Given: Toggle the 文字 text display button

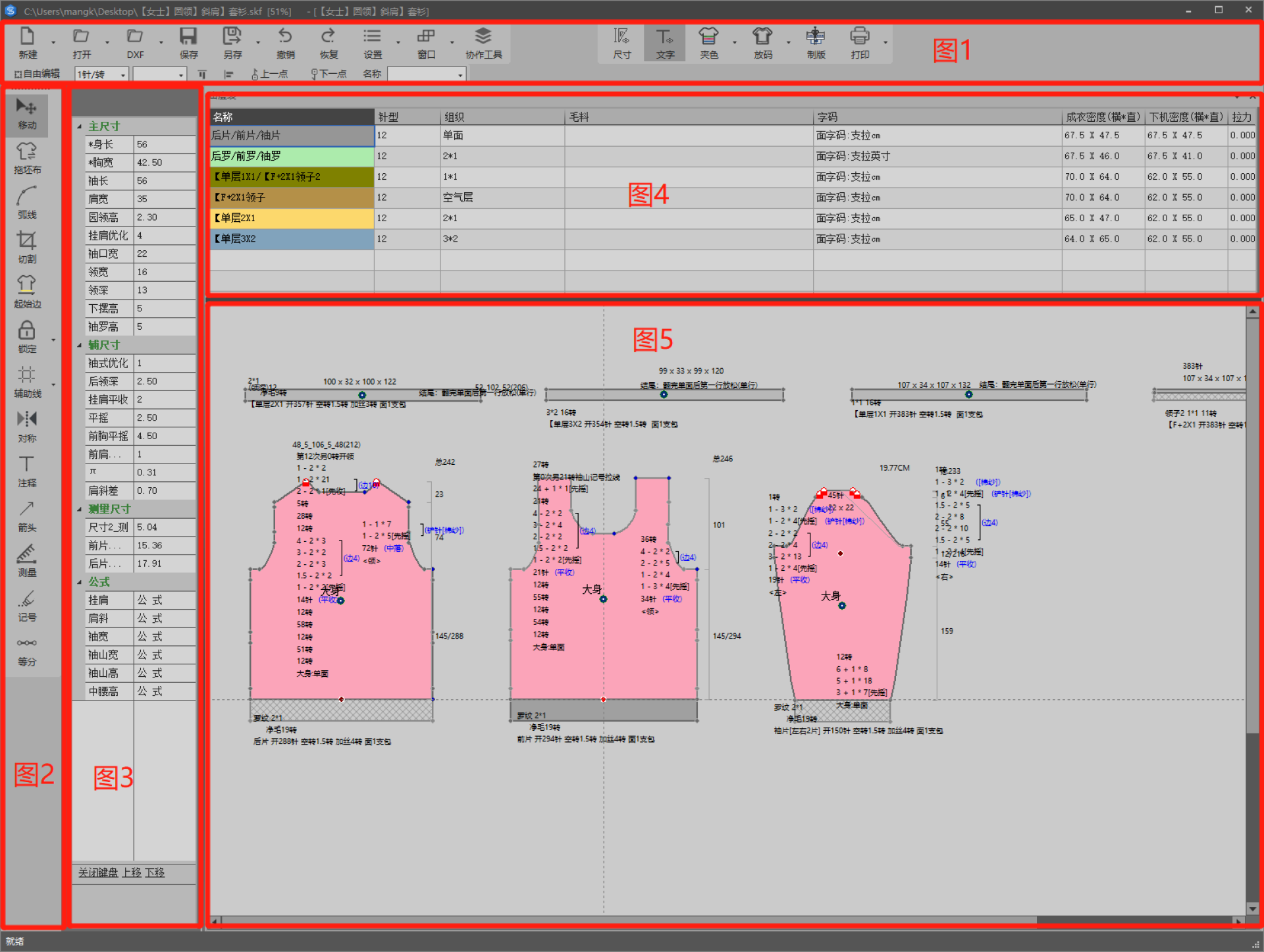Looking at the screenshot, I should [665, 43].
